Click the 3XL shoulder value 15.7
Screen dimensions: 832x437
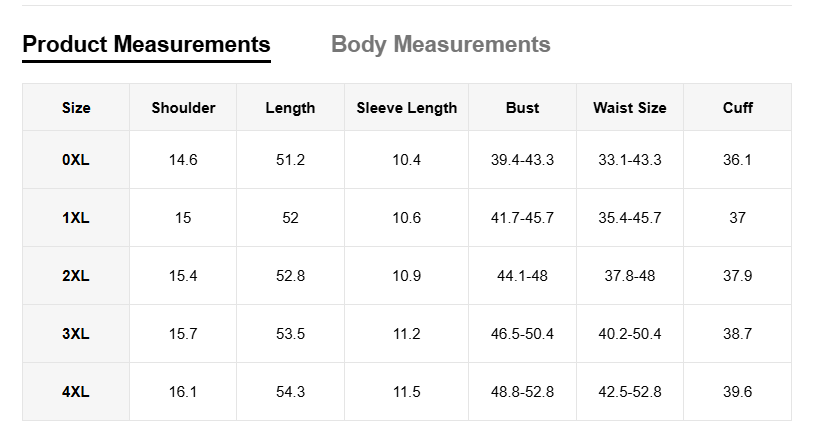click(x=183, y=334)
